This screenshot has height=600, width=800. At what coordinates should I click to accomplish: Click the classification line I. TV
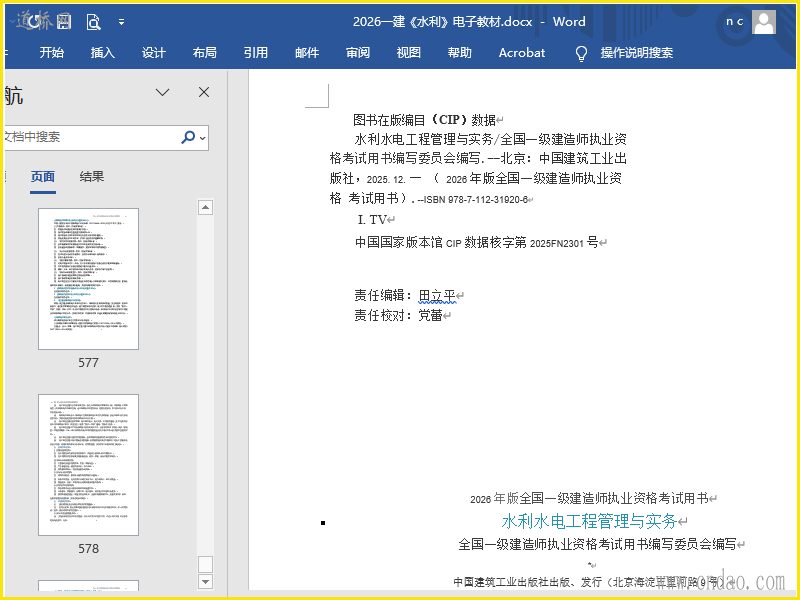point(372,220)
